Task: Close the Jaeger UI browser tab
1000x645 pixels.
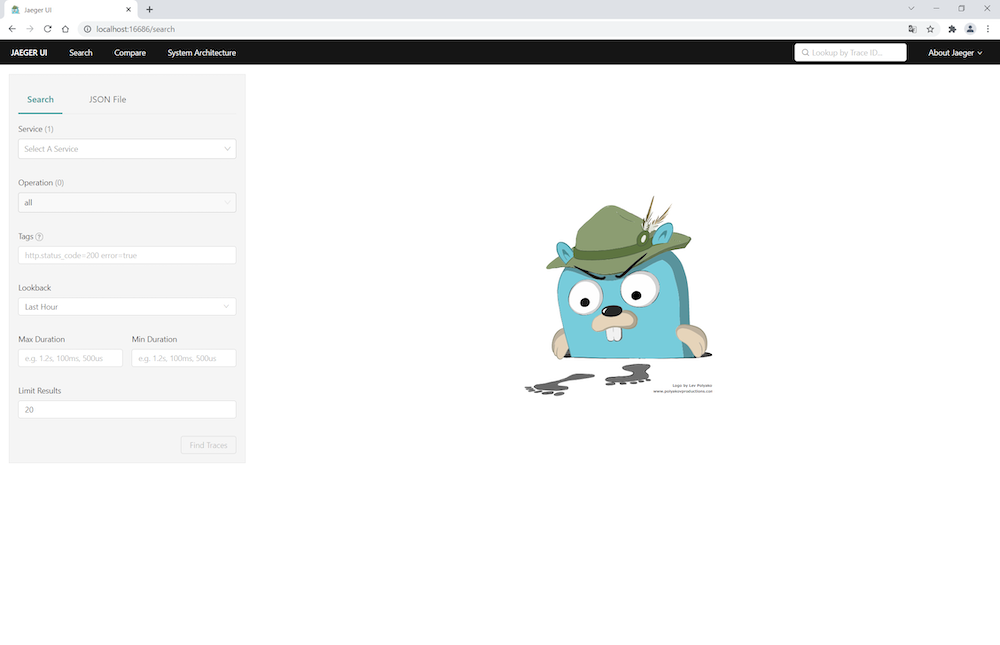Action: point(128,10)
